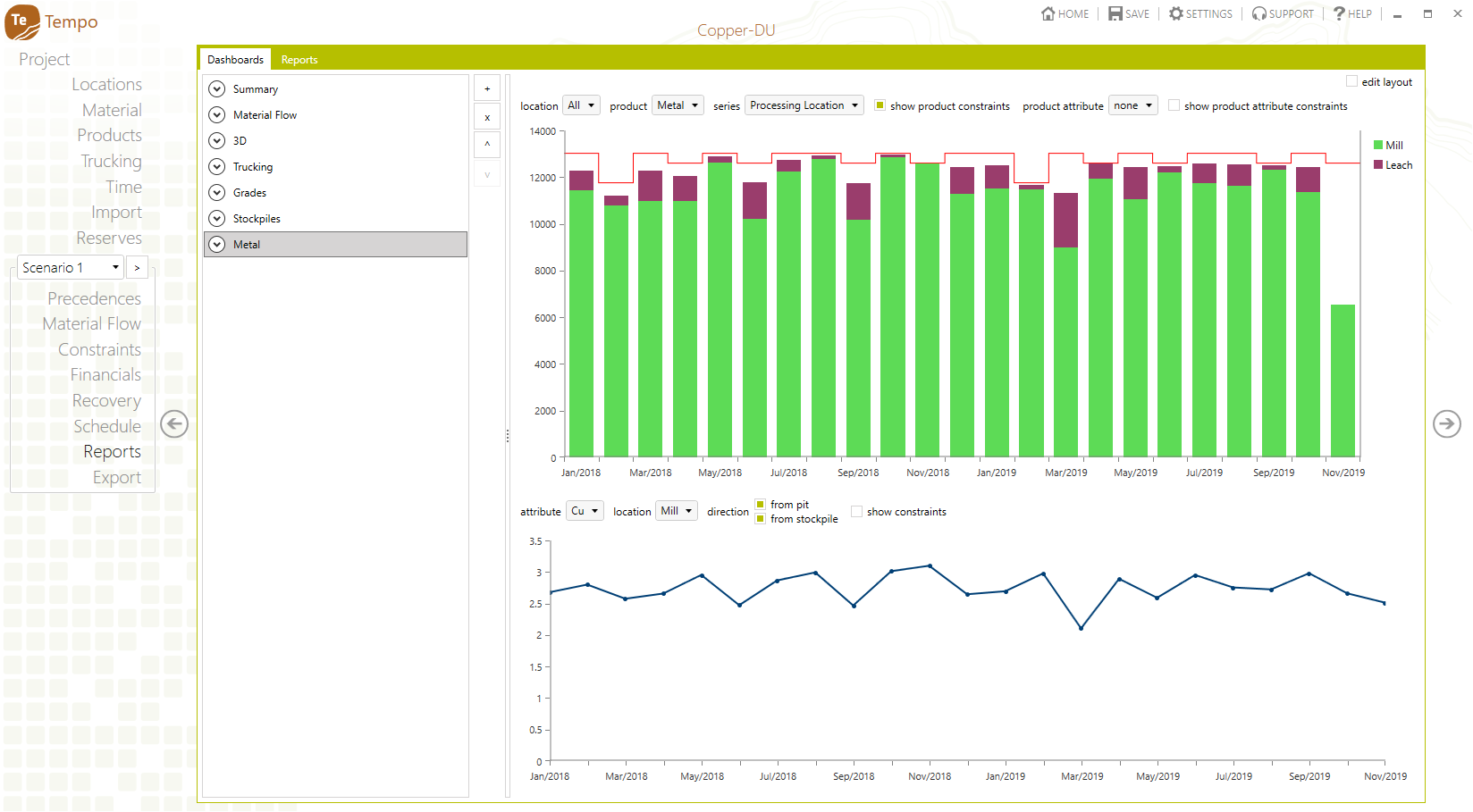This screenshot has height=812, width=1473.
Task: Advance the scenario with the > button
Action: click(x=137, y=267)
